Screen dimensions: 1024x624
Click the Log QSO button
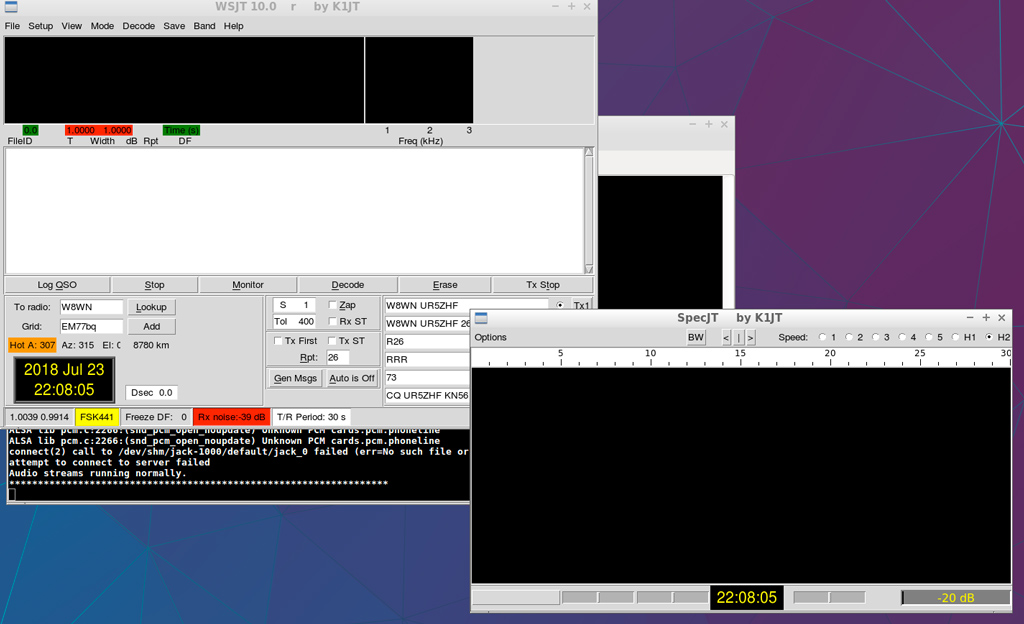pos(57,285)
